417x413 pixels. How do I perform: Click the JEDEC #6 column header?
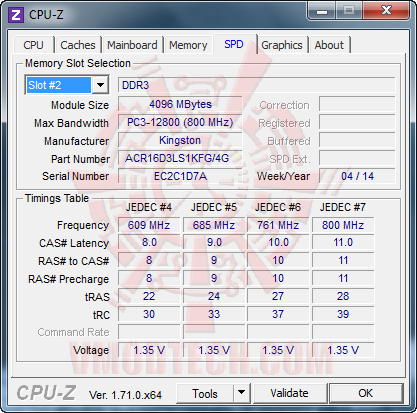tap(278, 207)
